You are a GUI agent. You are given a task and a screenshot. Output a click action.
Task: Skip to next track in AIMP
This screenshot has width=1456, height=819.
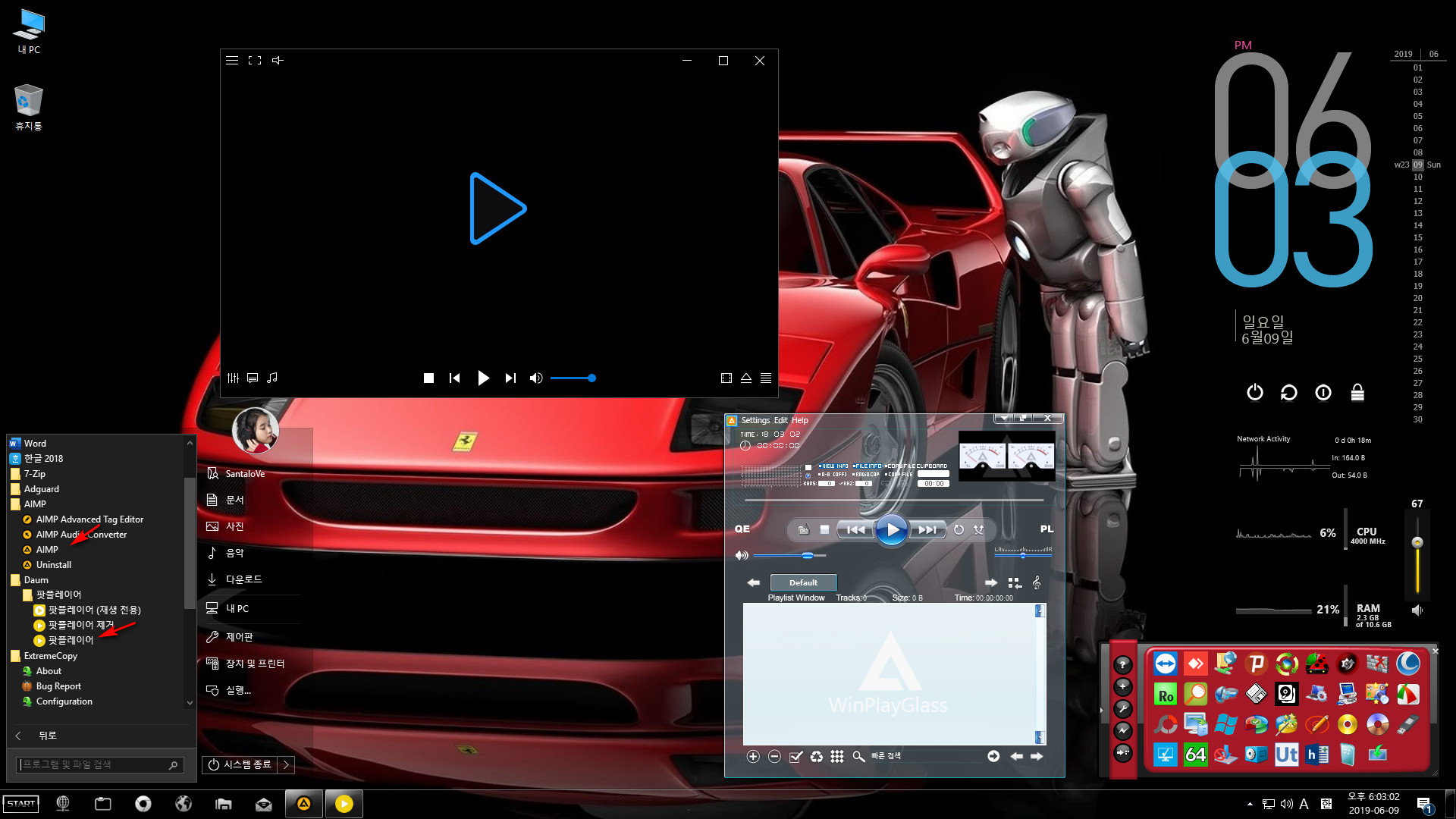point(927,529)
